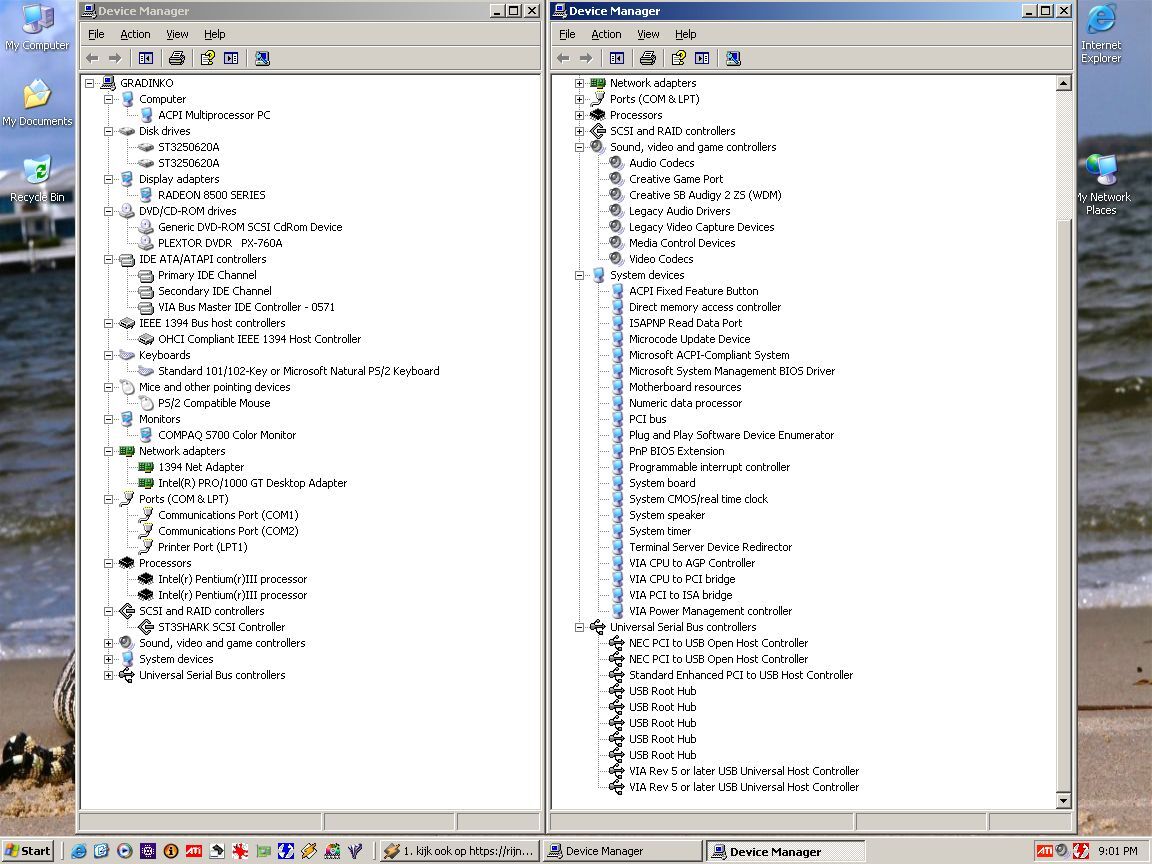1152x864 pixels.
Task: Click Scan for hardware changes in right toolbar
Action: 733,58
